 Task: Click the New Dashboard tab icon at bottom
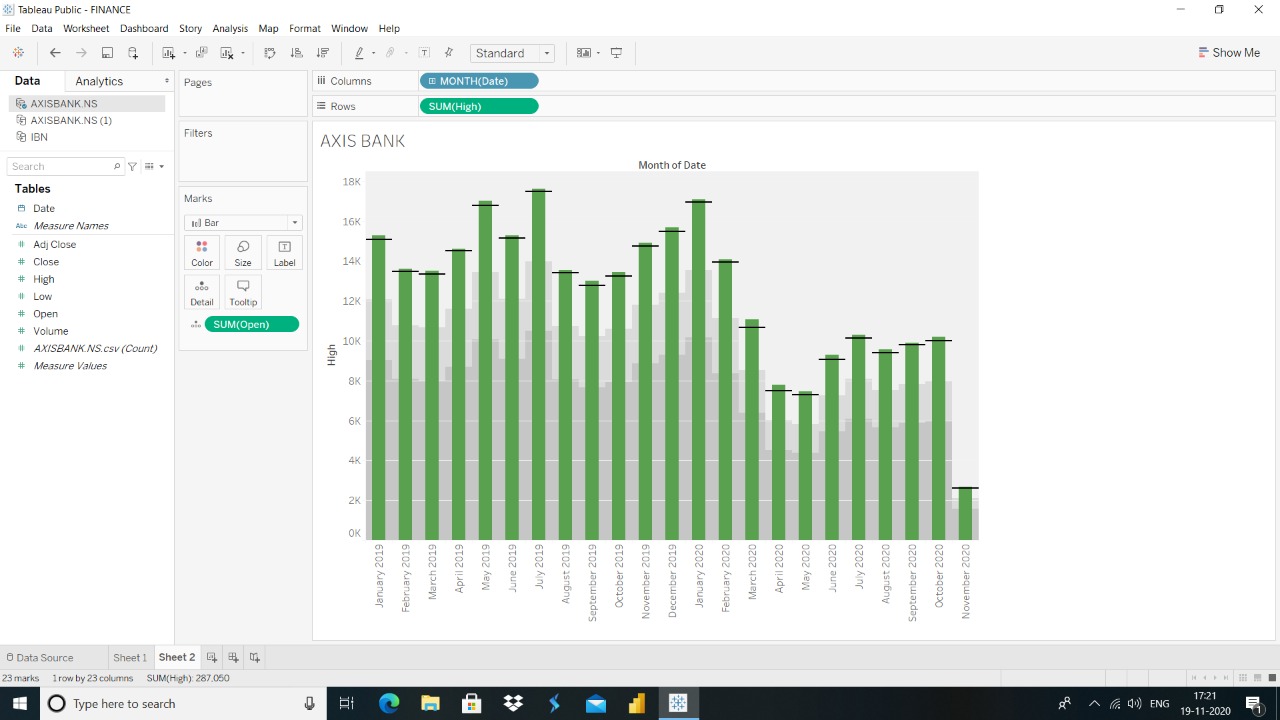pyautogui.click(x=233, y=657)
